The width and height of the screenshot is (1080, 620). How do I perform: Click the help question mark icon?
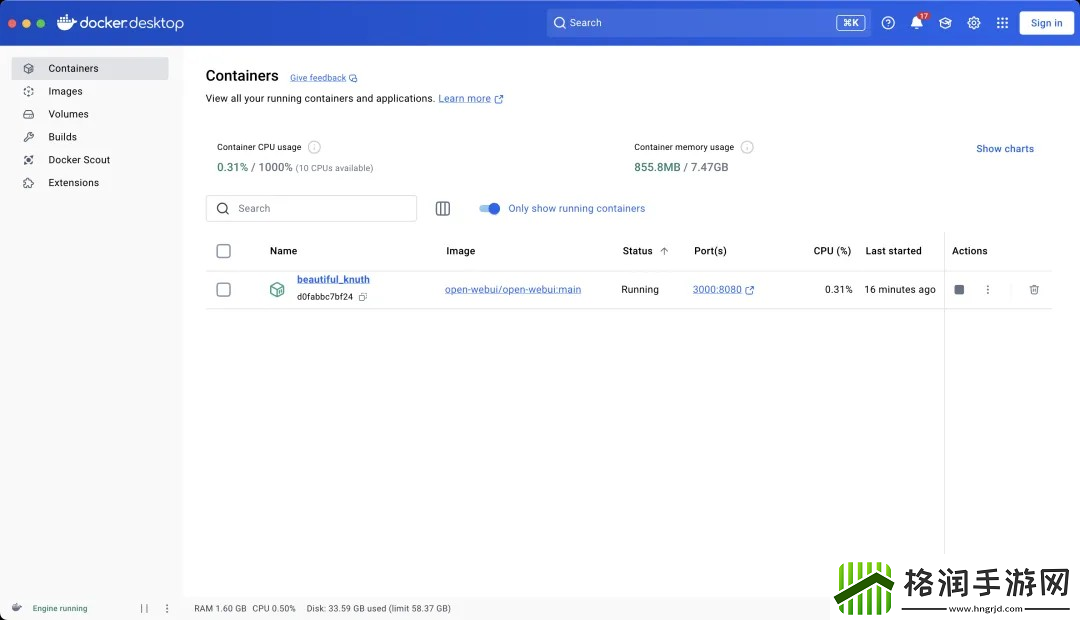pos(888,23)
